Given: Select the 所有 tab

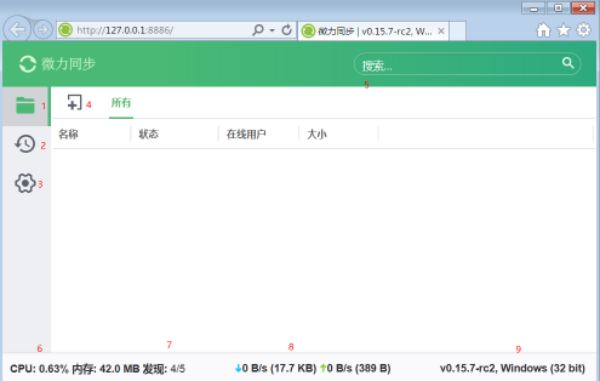Looking at the screenshot, I should click(x=121, y=103).
